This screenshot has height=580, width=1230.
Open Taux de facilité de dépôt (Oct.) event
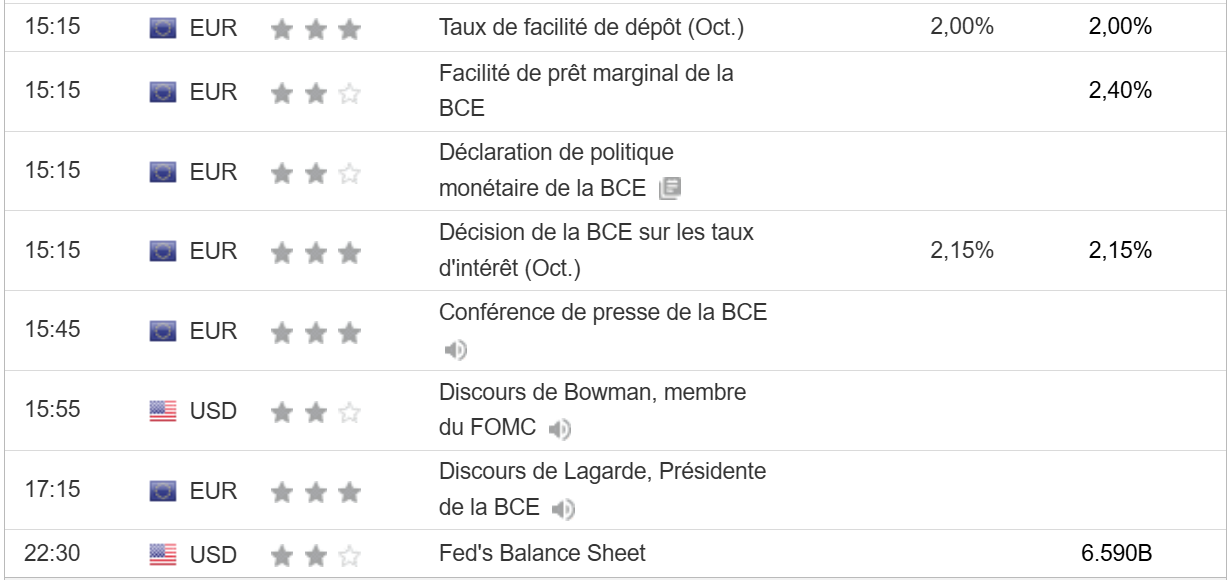[x=591, y=28]
